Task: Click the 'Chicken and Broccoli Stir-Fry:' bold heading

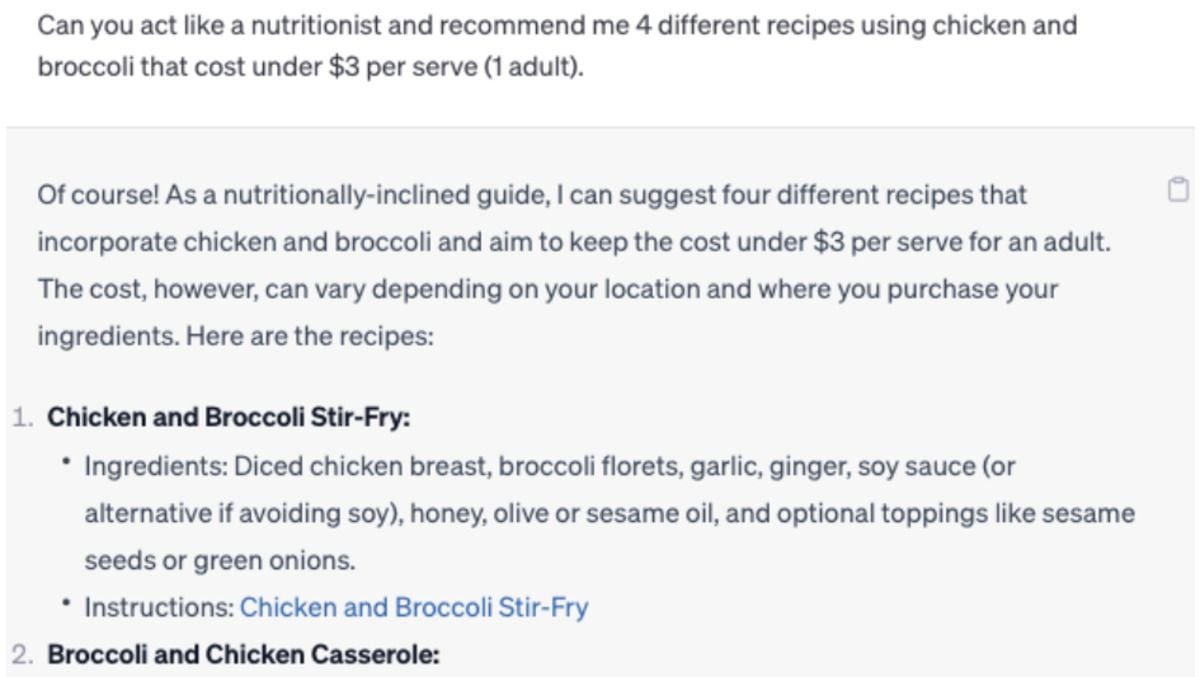Action: click(229, 417)
